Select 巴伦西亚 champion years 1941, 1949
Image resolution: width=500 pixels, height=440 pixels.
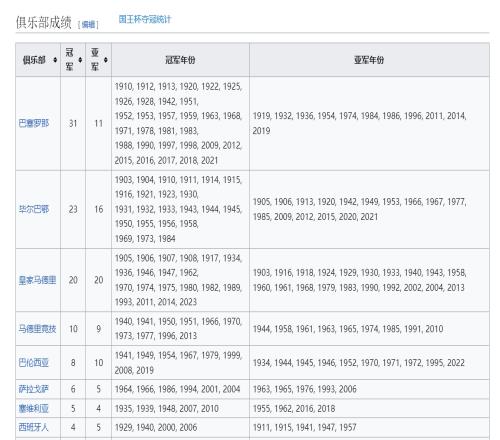pos(178,363)
